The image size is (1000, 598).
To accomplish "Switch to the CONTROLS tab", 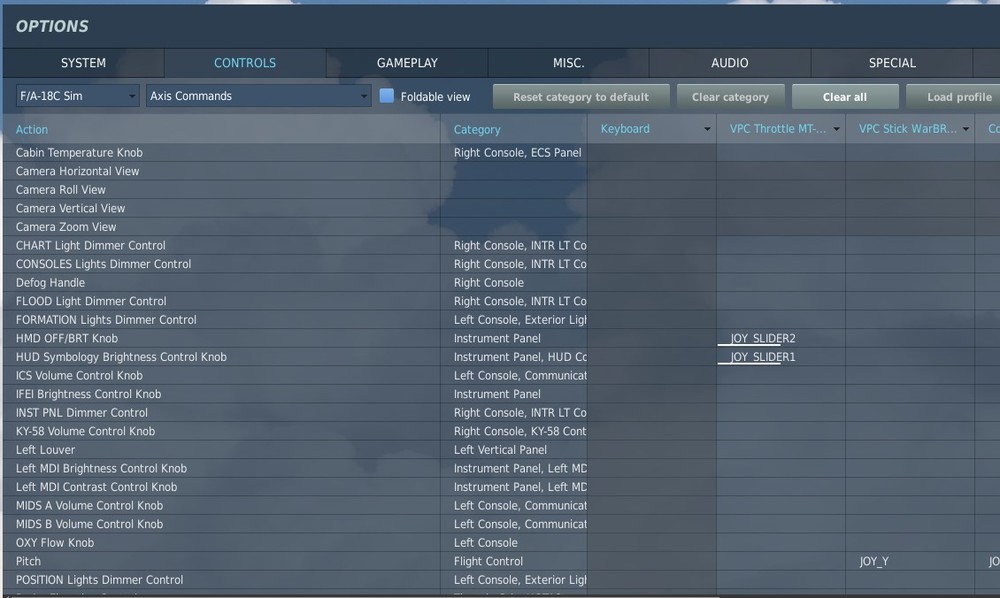I will [x=245, y=63].
